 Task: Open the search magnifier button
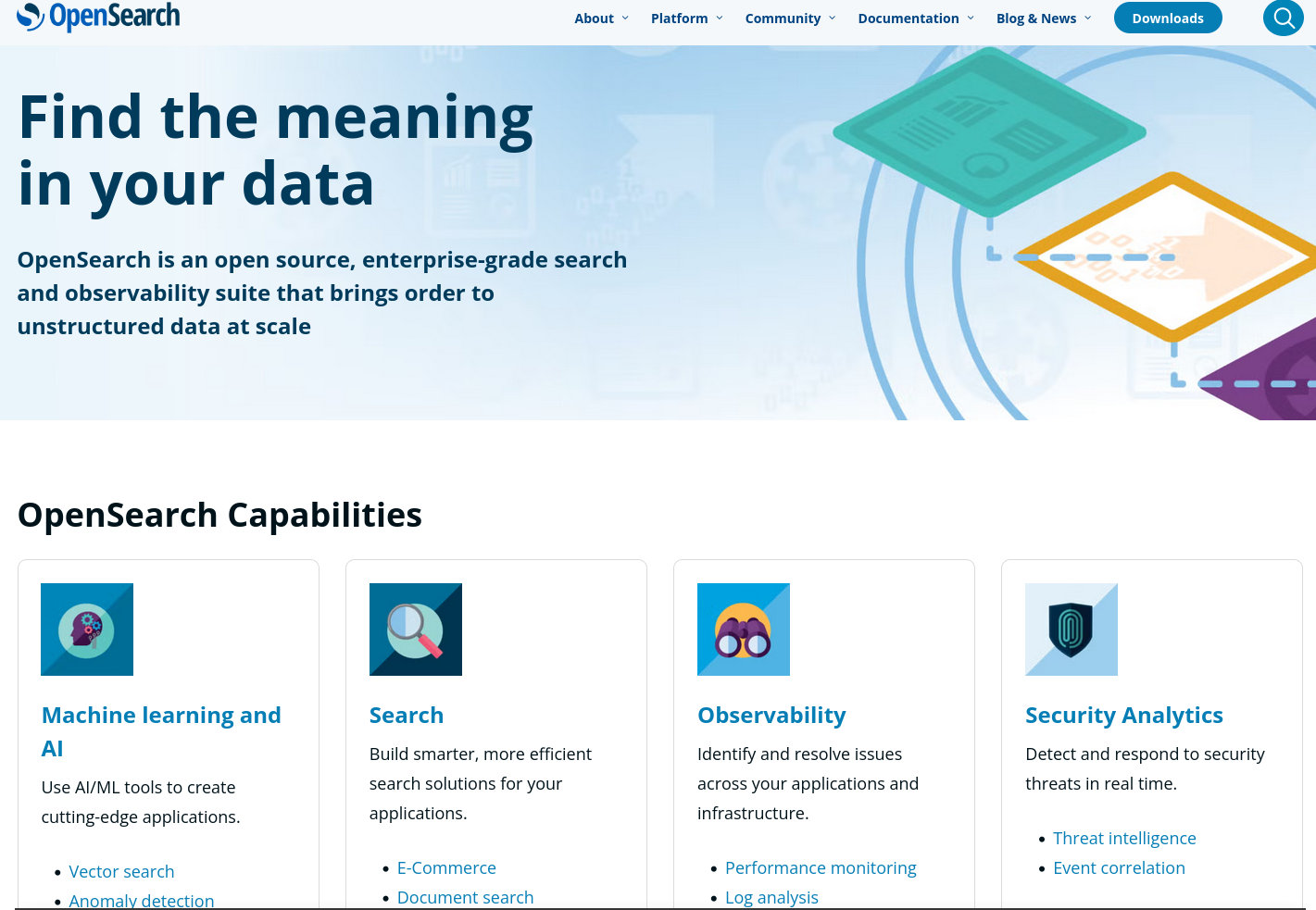click(1283, 18)
